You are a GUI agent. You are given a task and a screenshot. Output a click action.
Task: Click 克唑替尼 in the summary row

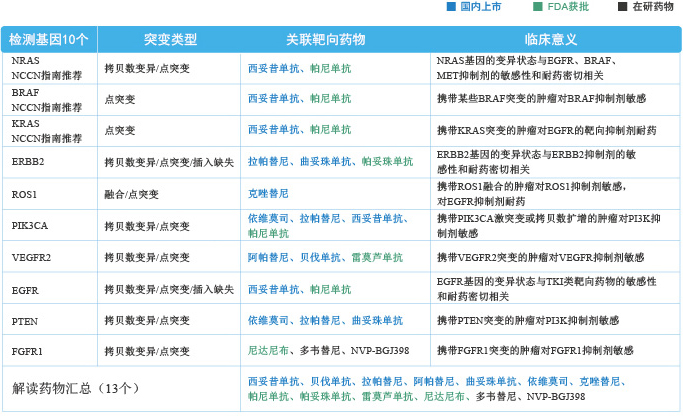pos(599,382)
